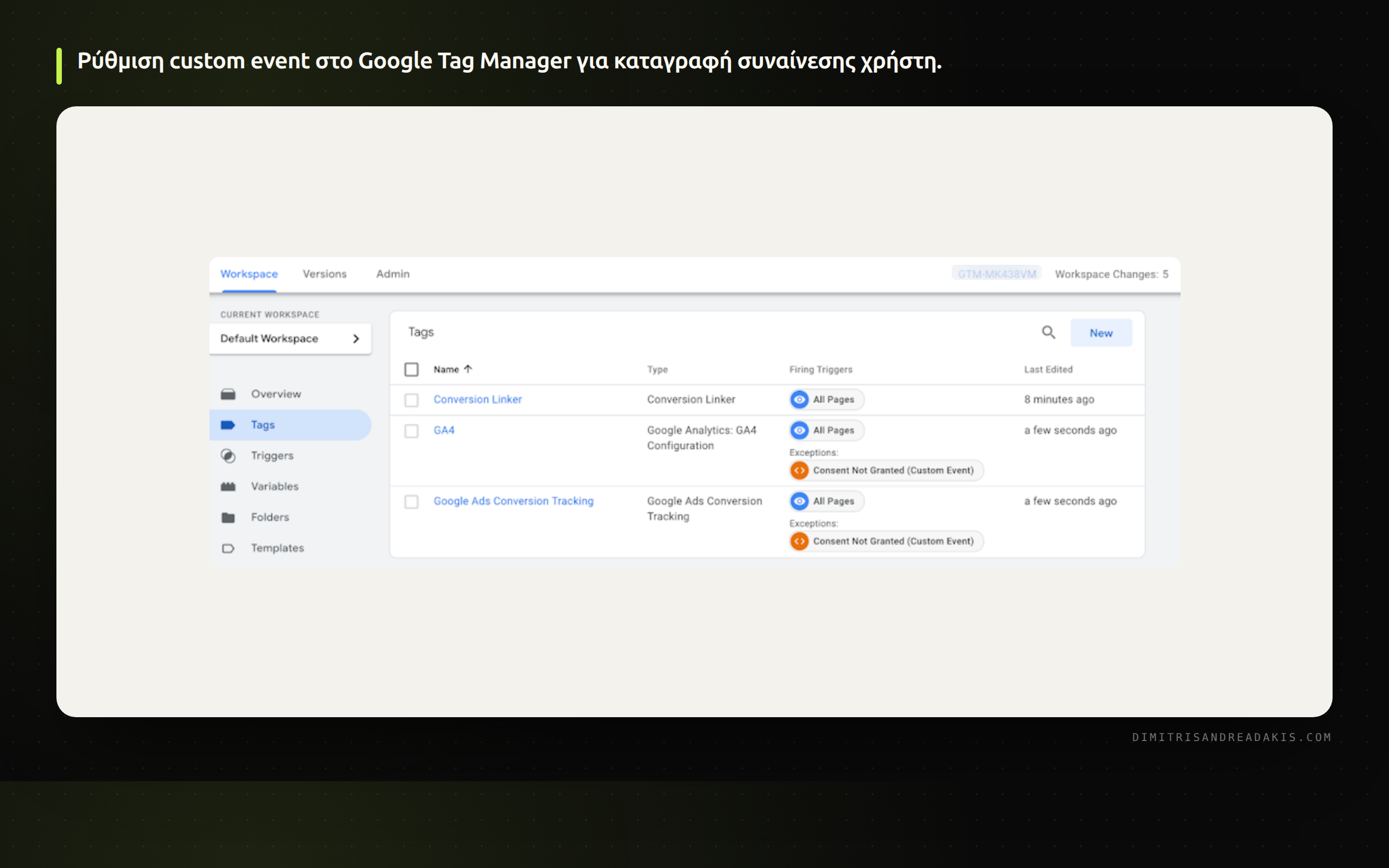View Workspace Changes: 5
Screen dimensions: 1389x868
pos(1111,275)
